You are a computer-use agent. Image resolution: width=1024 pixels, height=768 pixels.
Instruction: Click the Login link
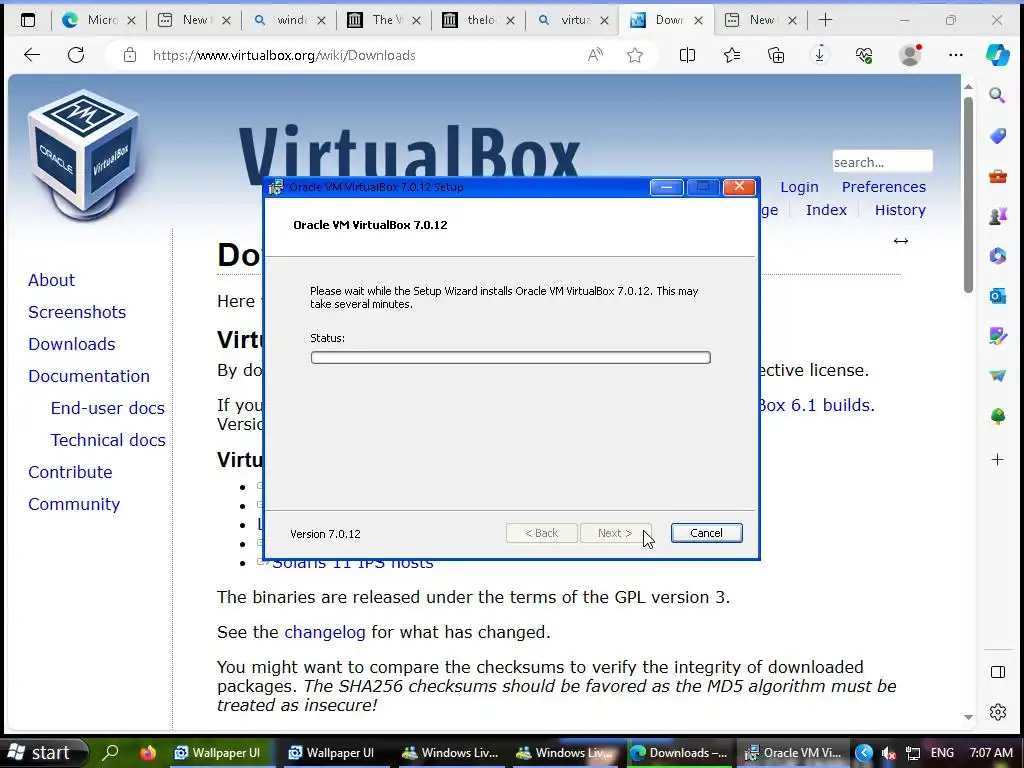click(799, 187)
